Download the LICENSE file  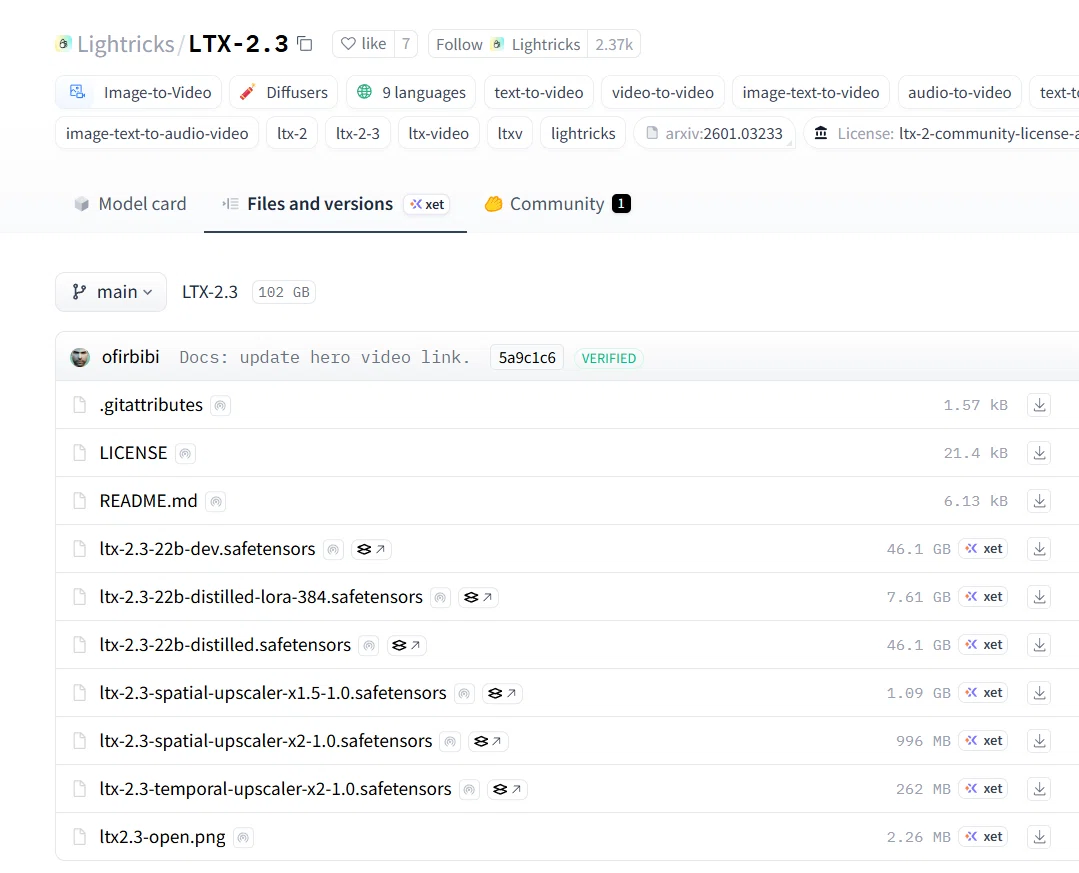1039,453
